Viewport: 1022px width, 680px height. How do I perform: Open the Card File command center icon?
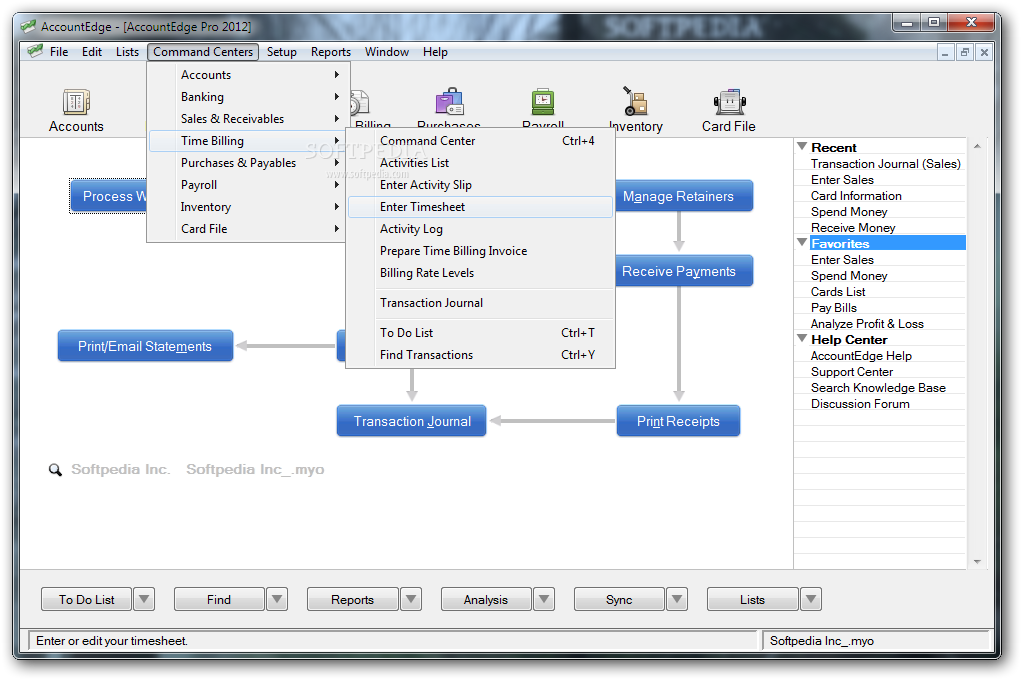(x=729, y=111)
